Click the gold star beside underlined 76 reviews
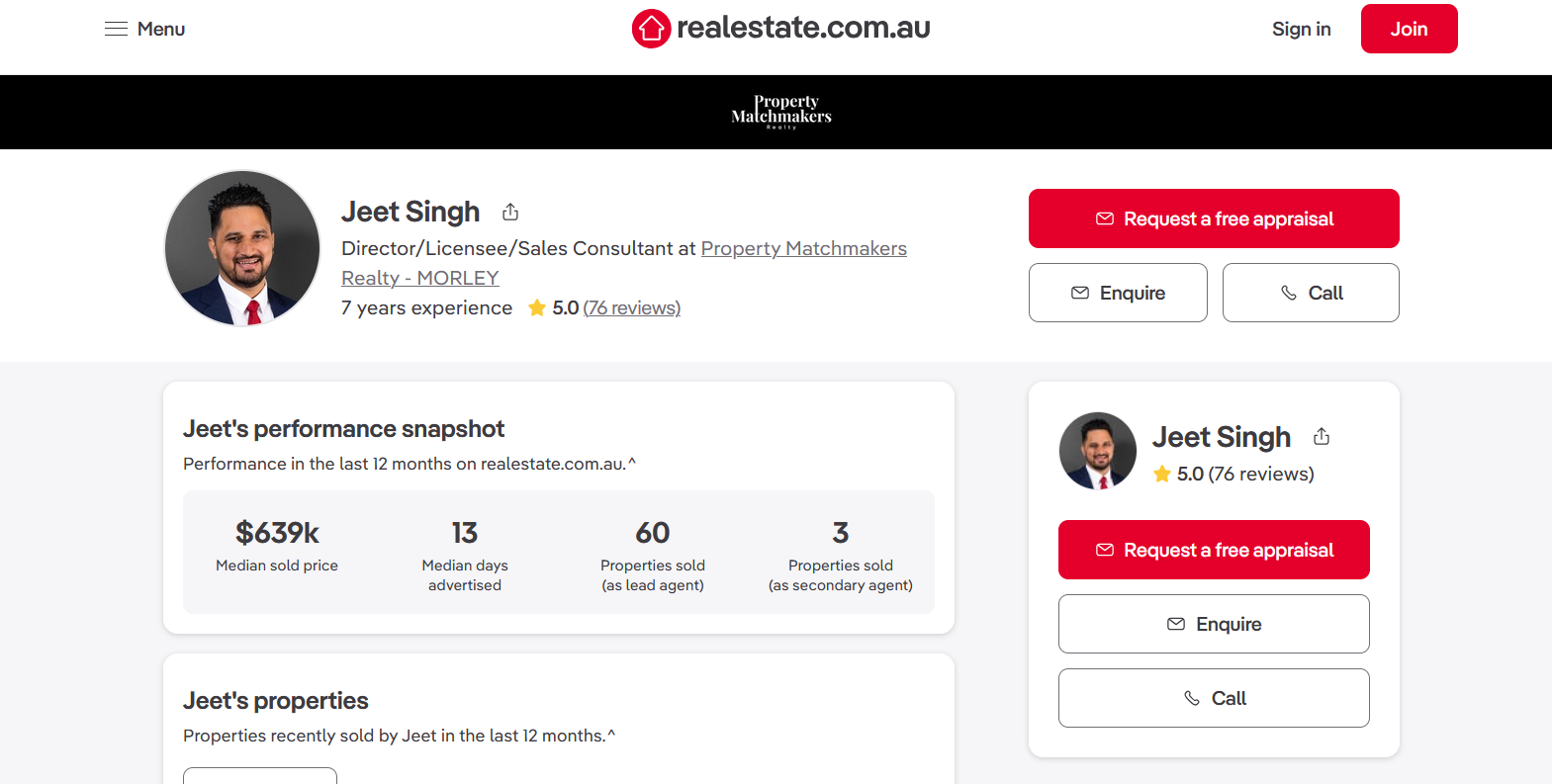Viewport: 1552px width, 784px height. (537, 307)
